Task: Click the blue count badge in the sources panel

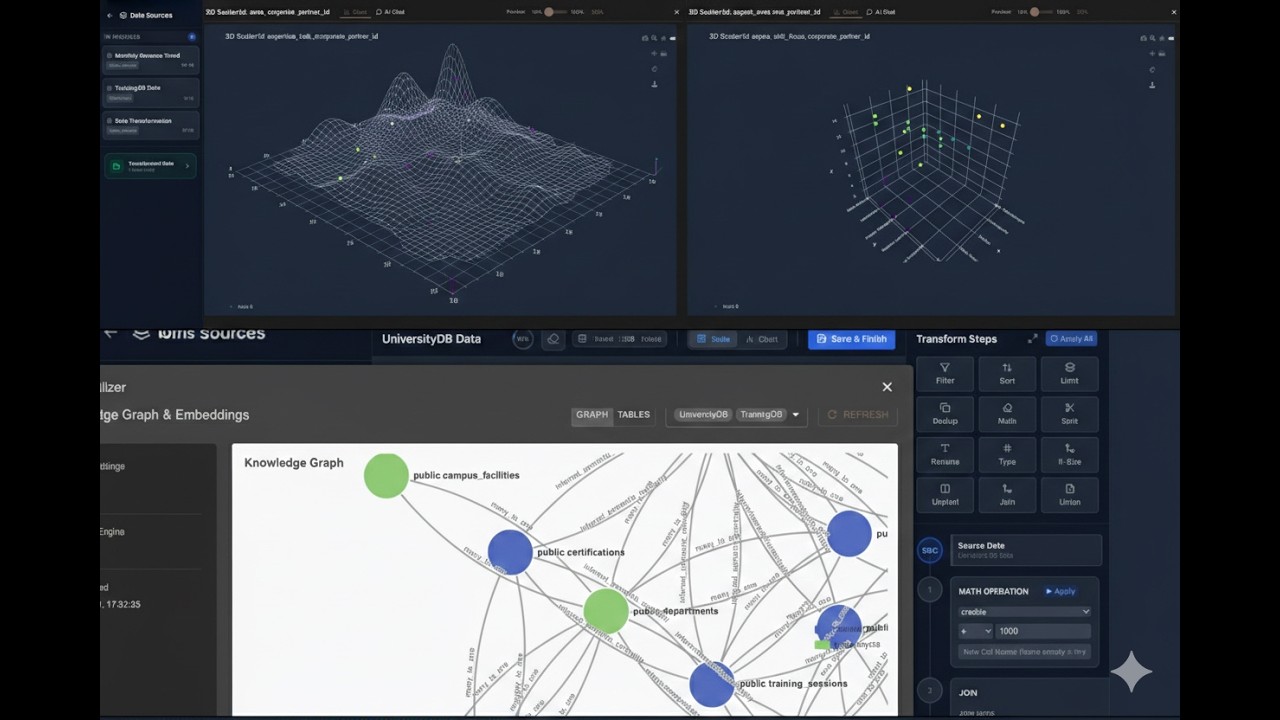Action: point(192,37)
